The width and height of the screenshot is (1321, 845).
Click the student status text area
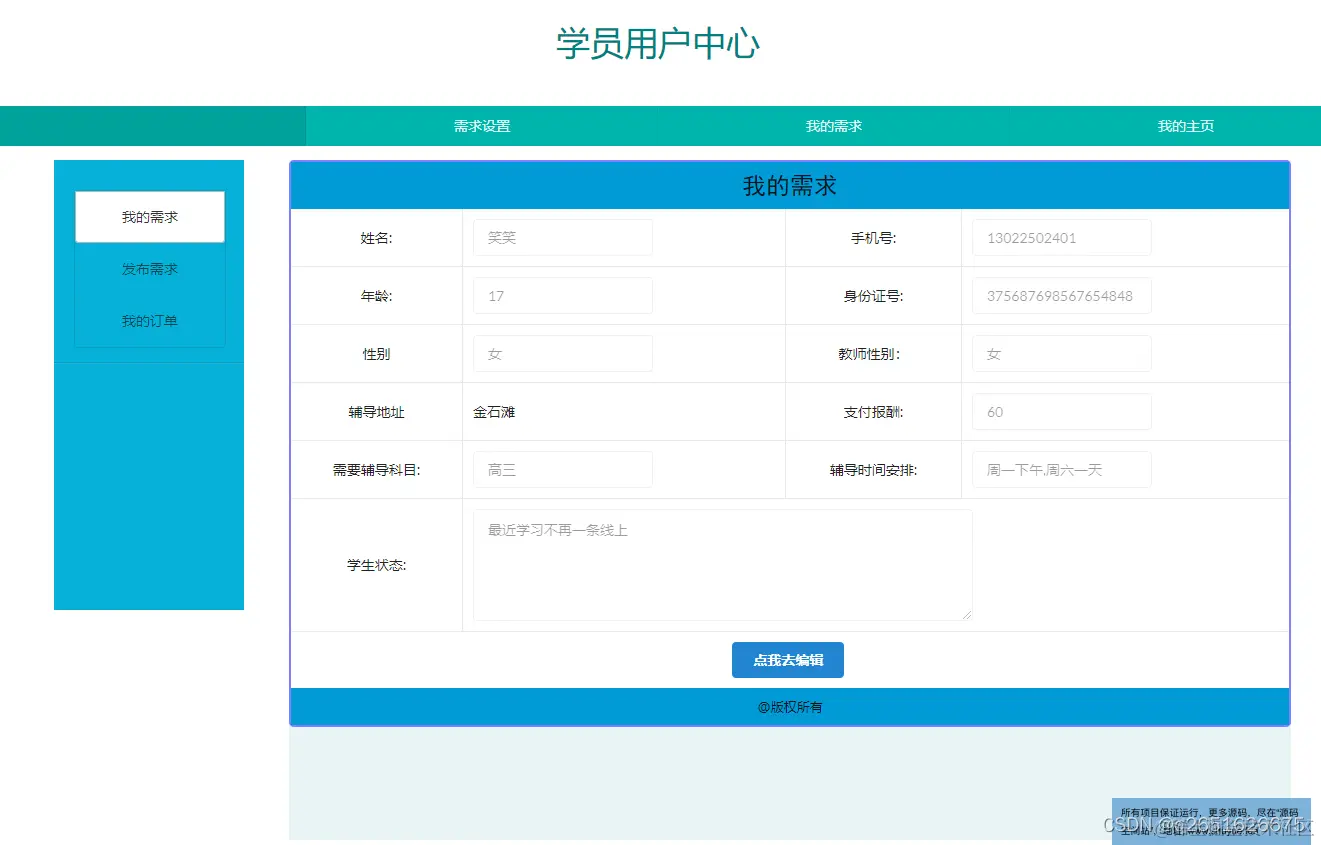tap(722, 564)
